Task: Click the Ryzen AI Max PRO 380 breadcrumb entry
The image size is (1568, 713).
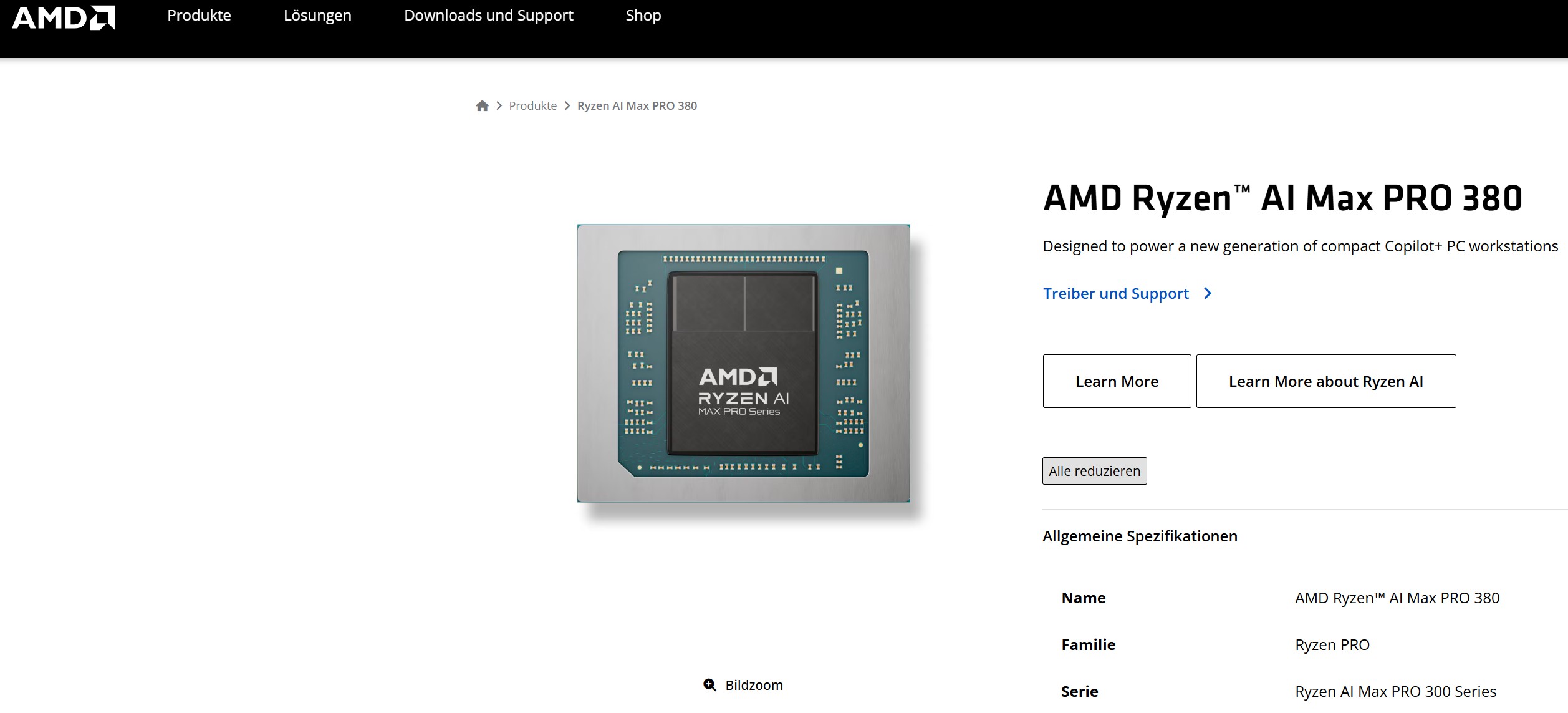Action: [x=637, y=105]
